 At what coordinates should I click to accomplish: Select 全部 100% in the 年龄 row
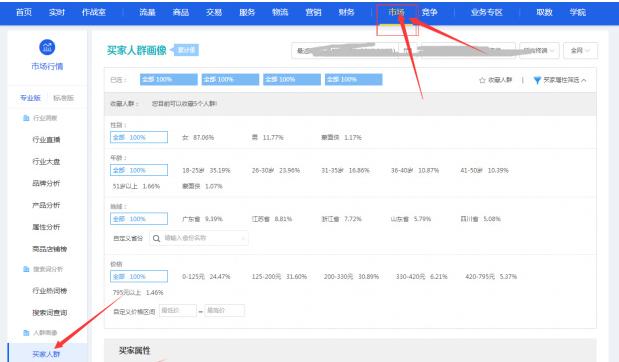pos(139,170)
